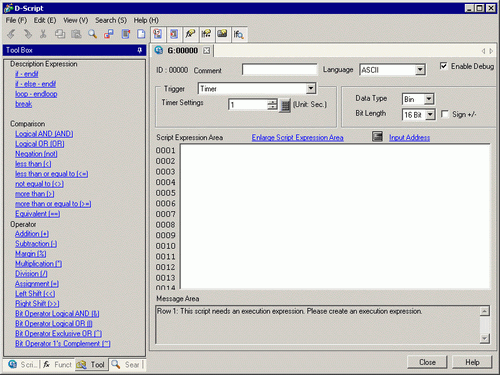Insert Negation (not) operator

point(36,154)
